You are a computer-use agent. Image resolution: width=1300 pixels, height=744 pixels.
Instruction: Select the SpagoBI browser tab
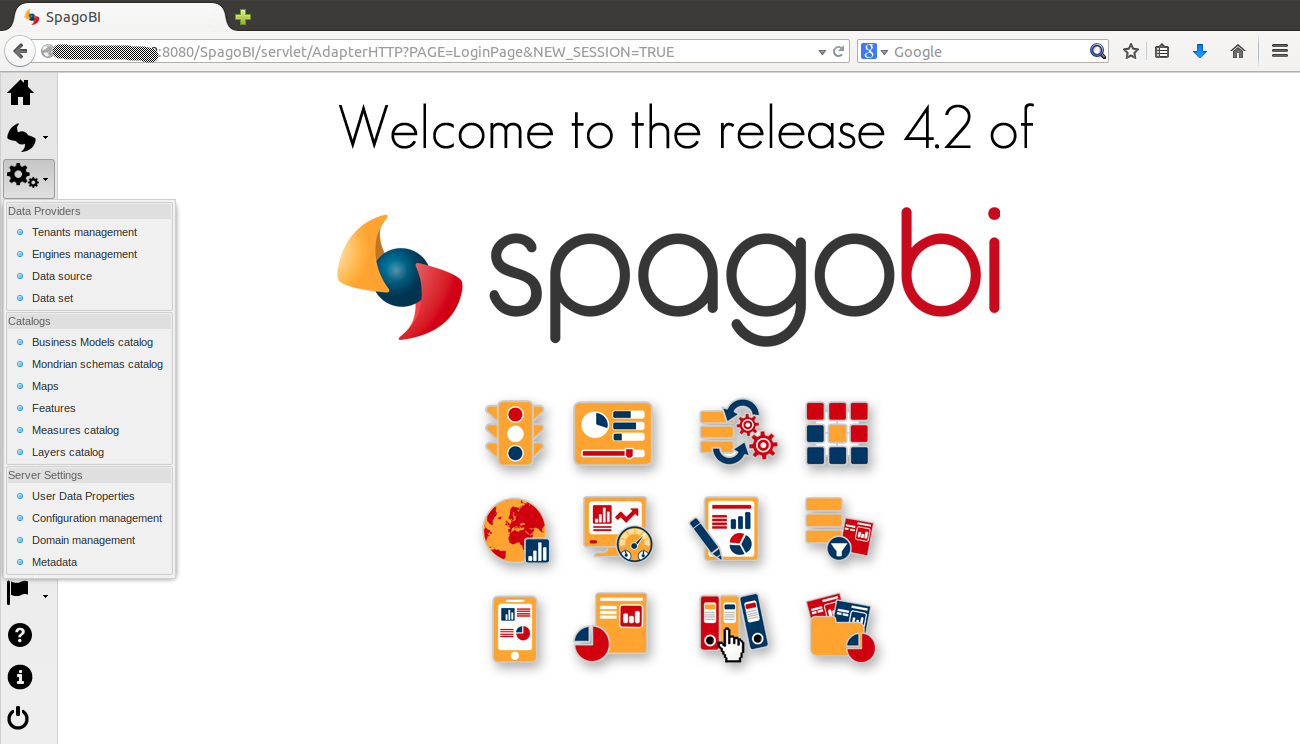pyautogui.click(x=120, y=17)
